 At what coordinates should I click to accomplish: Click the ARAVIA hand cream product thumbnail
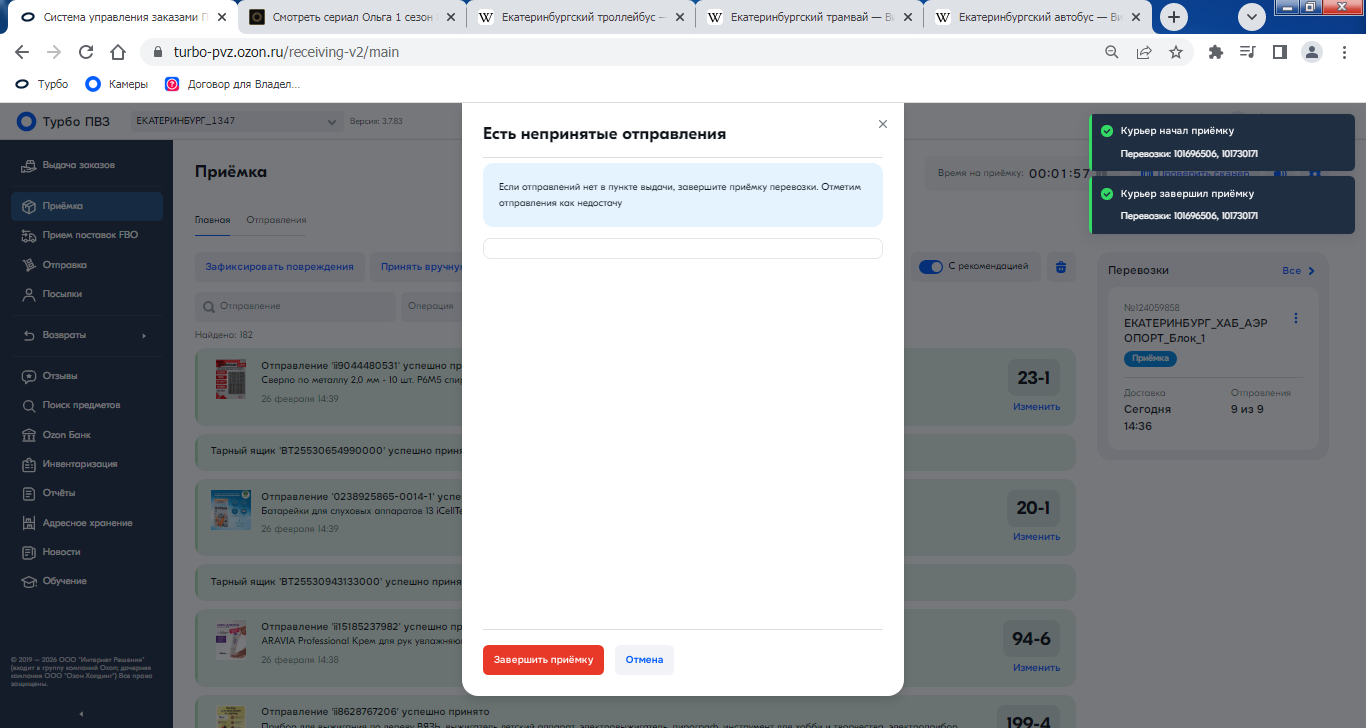(231, 640)
